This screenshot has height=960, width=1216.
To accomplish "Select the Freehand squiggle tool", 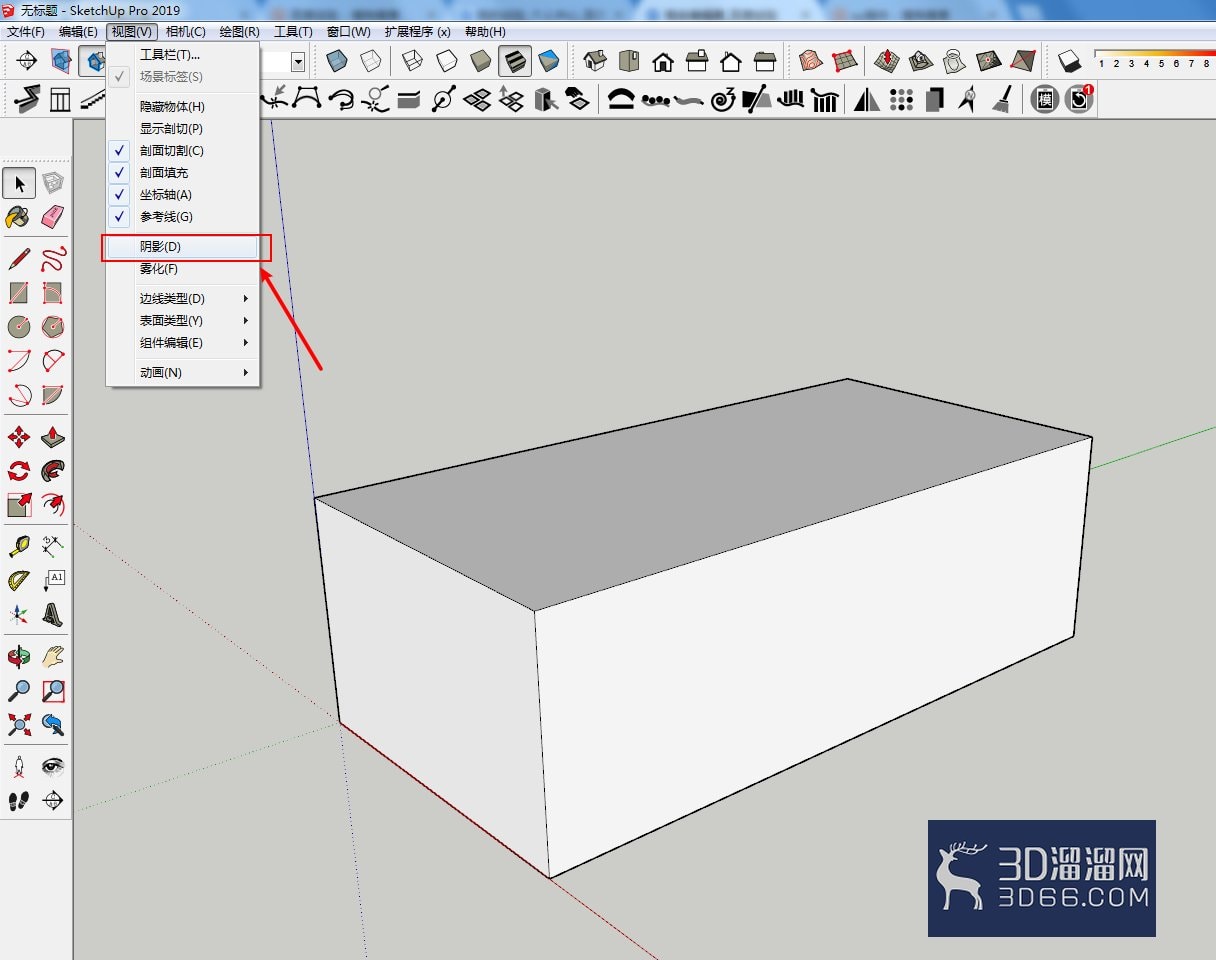I will point(53,259).
